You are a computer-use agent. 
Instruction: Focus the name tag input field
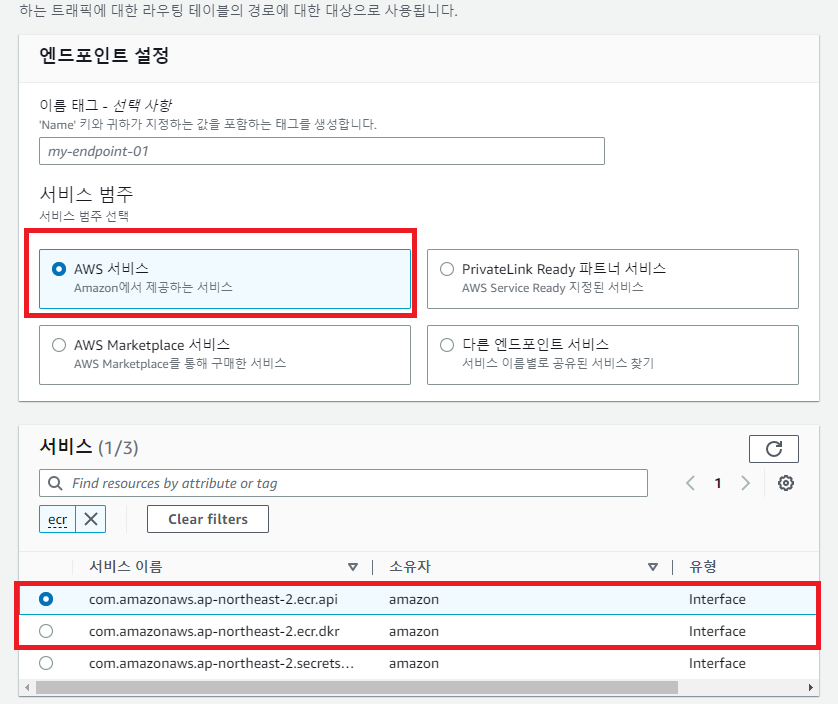[x=322, y=151]
